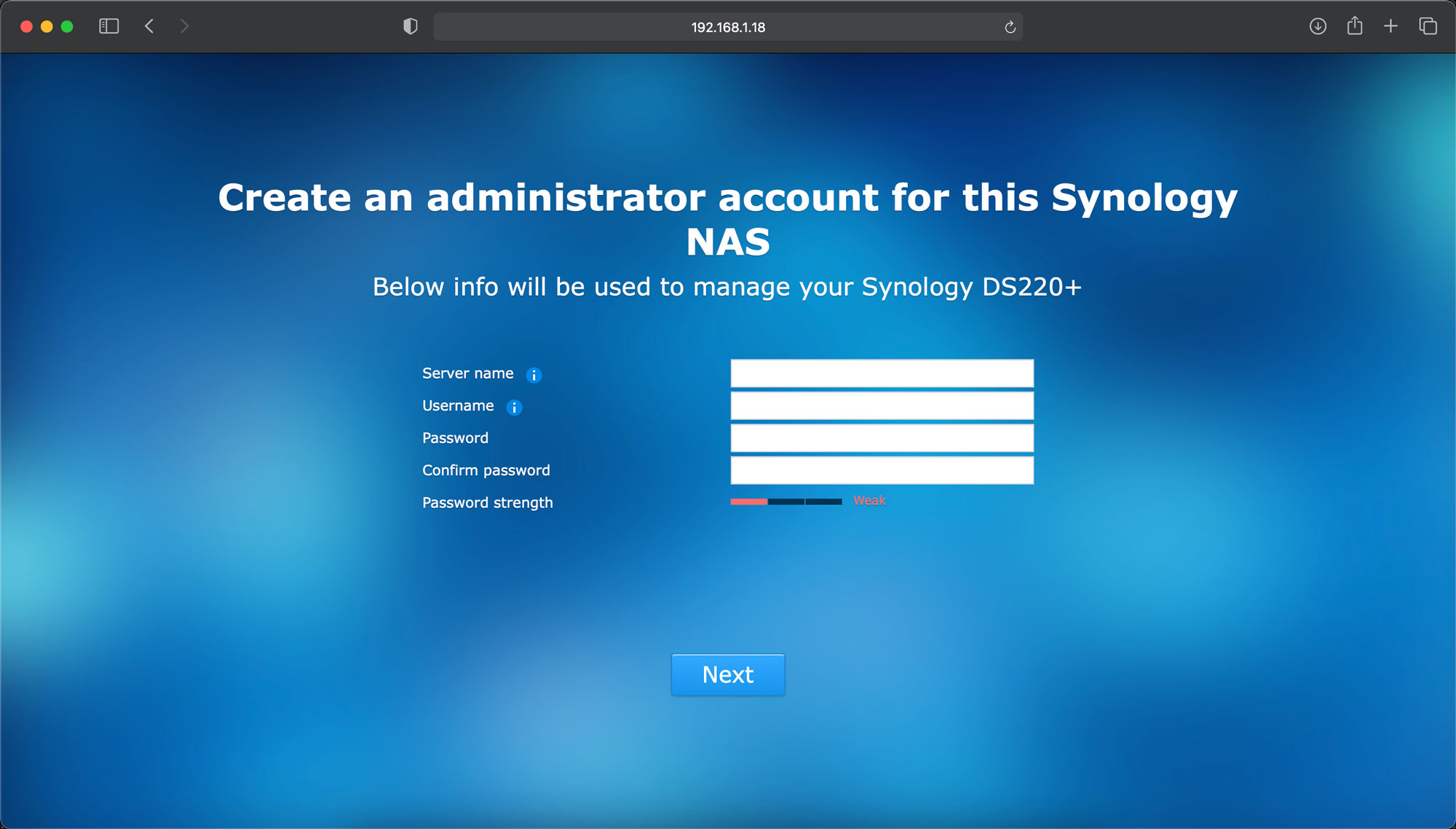Screen dimensions: 1456x829
Task: Click the password strength meter bar
Action: (786, 501)
